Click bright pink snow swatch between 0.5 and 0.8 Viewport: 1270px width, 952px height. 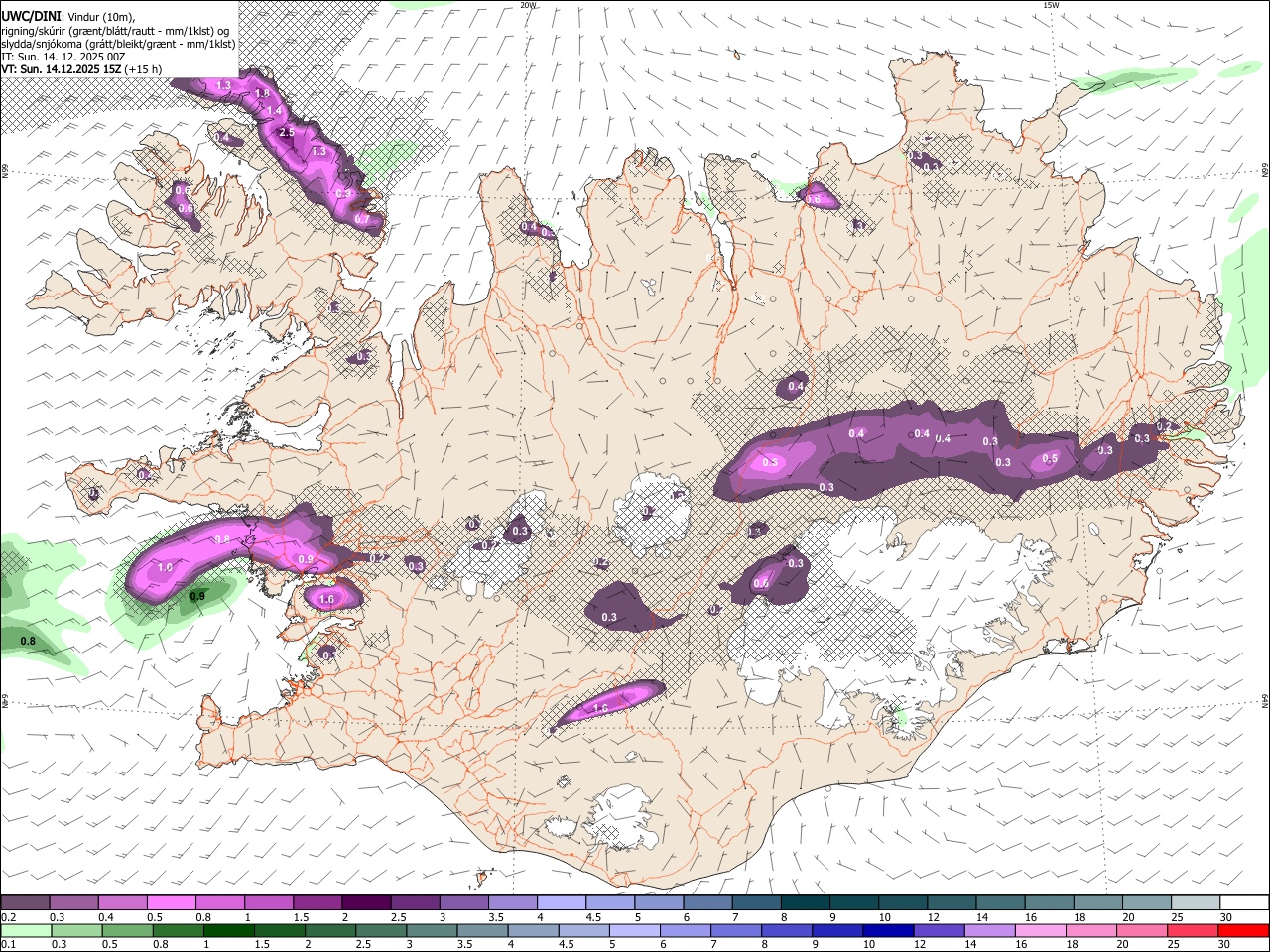(x=171, y=902)
